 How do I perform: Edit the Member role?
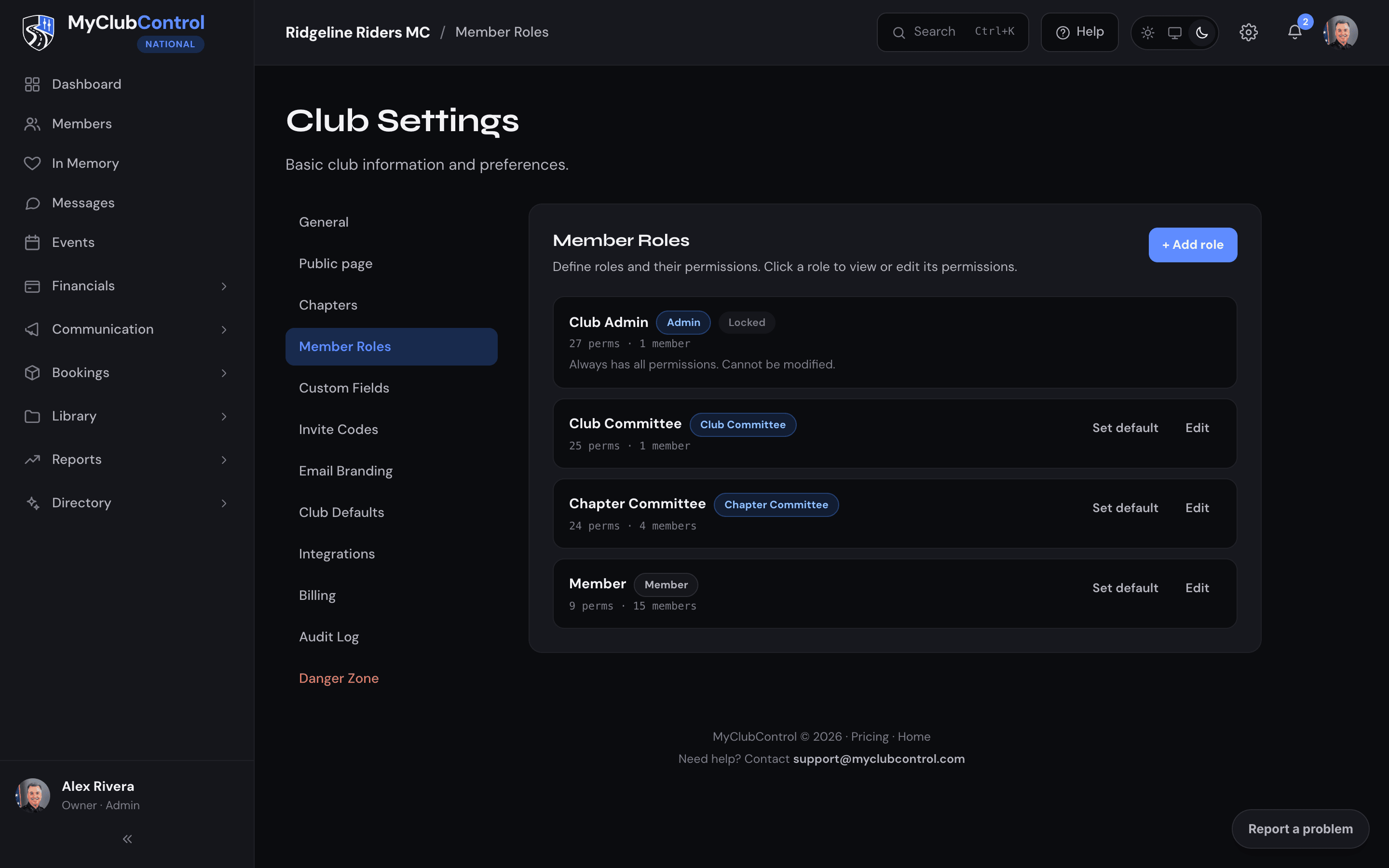1198,588
